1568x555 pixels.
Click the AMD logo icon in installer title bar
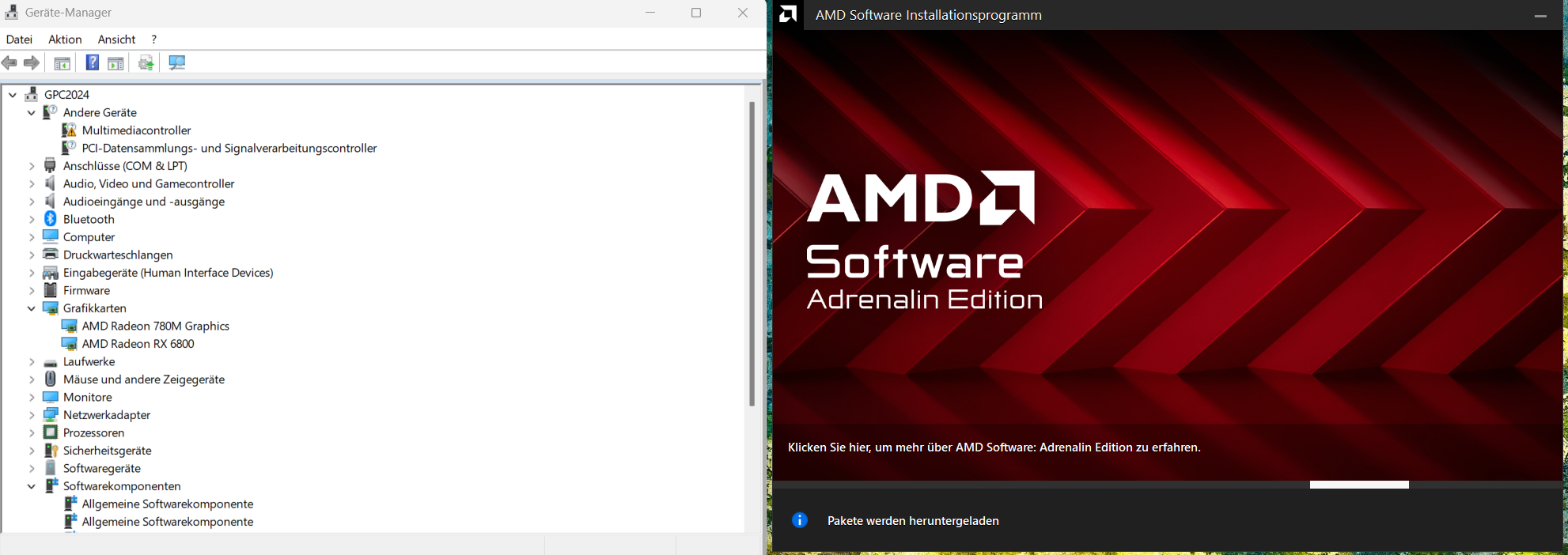tap(788, 14)
